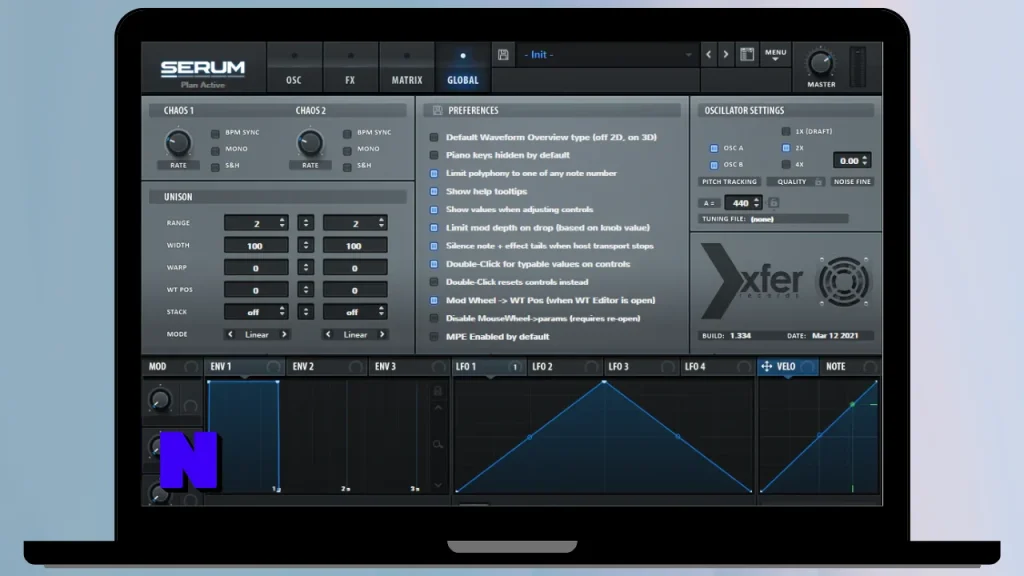Enable MPE Enabled by default
1024x576 pixels.
434,337
